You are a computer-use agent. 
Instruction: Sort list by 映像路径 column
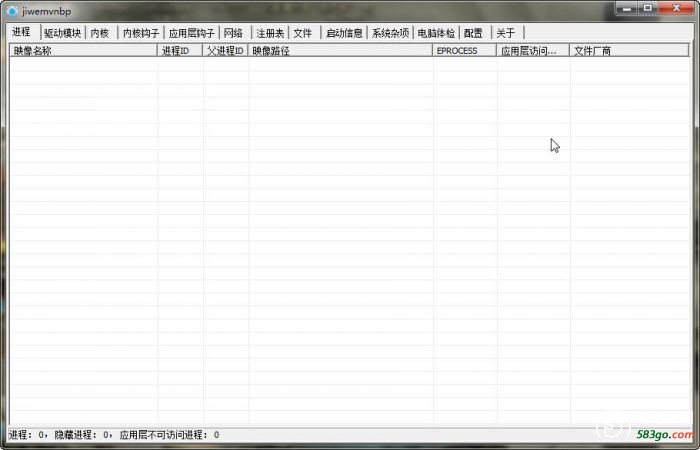[340, 50]
